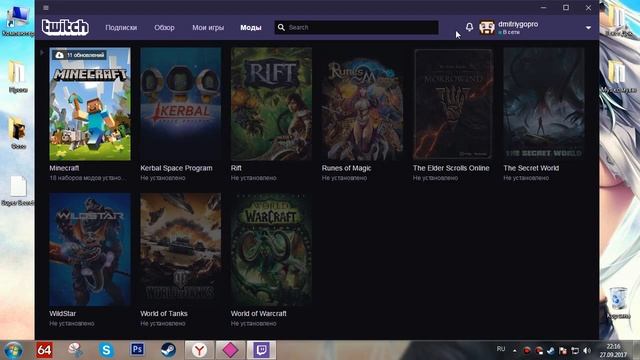Open Skype from the taskbar
The height and width of the screenshot is (360, 640).
pyautogui.click(x=106, y=350)
